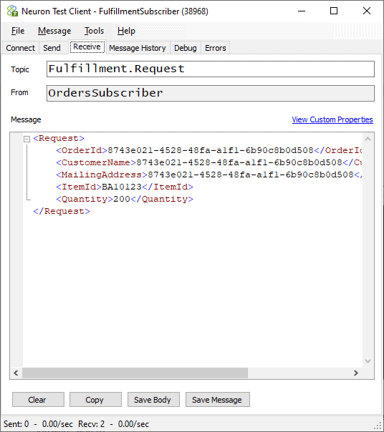
Task: Click the From field OrdersSubscriber
Action: pos(210,93)
